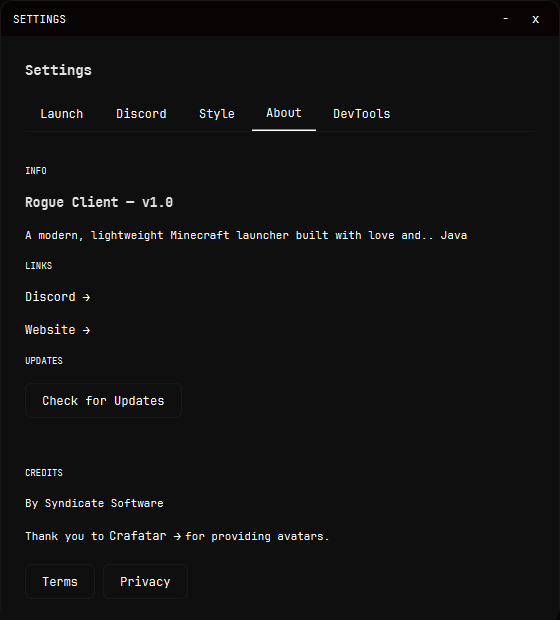Switch to the Launch tab
This screenshot has width=560, height=620.
pyautogui.click(x=62, y=114)
